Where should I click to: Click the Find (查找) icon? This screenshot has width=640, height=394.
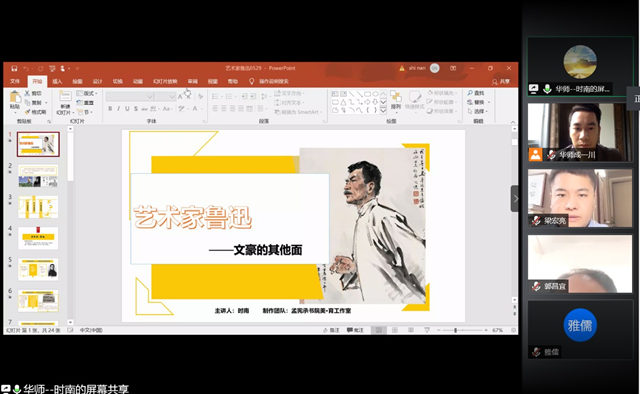click(x=476, y=93)
